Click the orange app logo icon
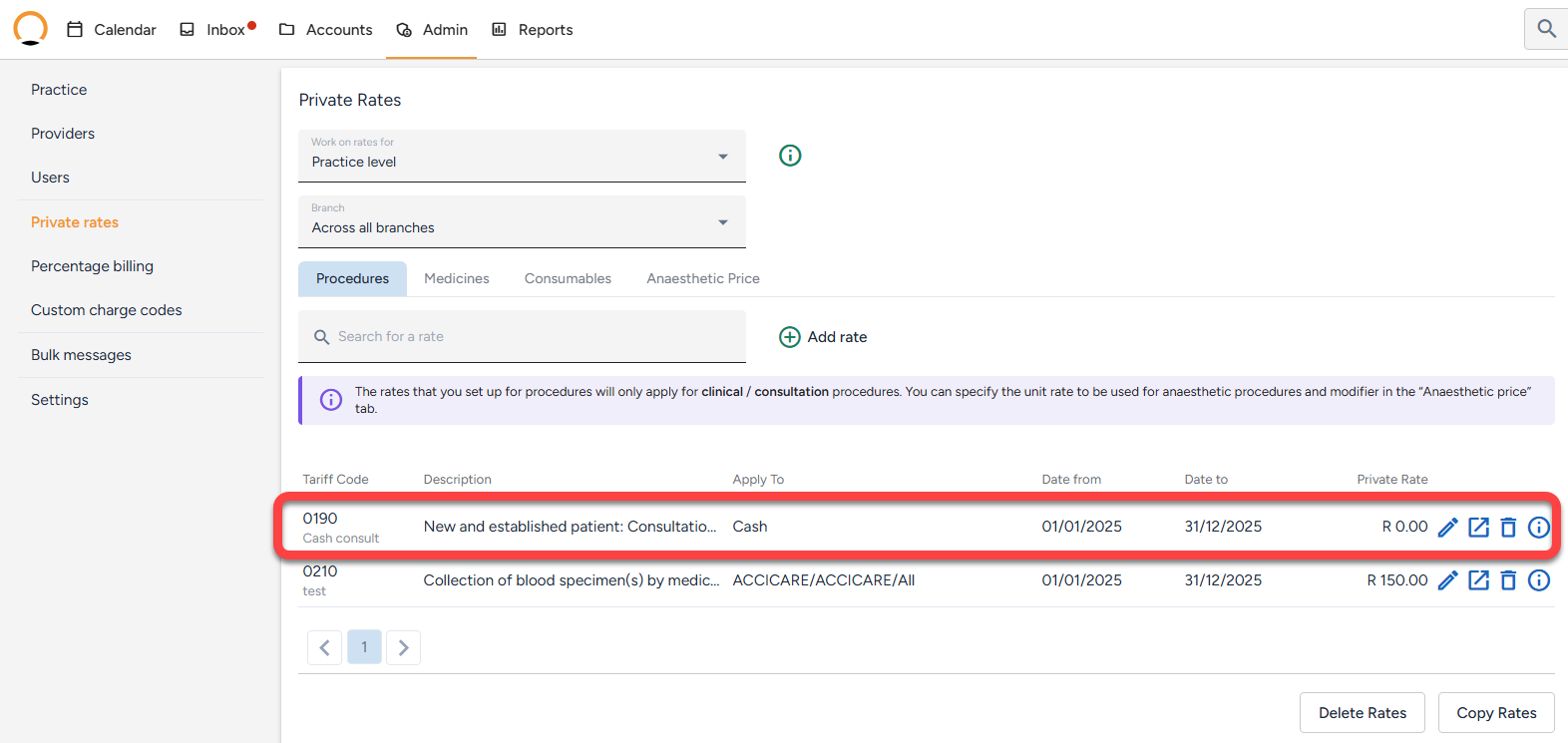The image size is (1568, 743). pyautogui.click(x=30, y=29)
